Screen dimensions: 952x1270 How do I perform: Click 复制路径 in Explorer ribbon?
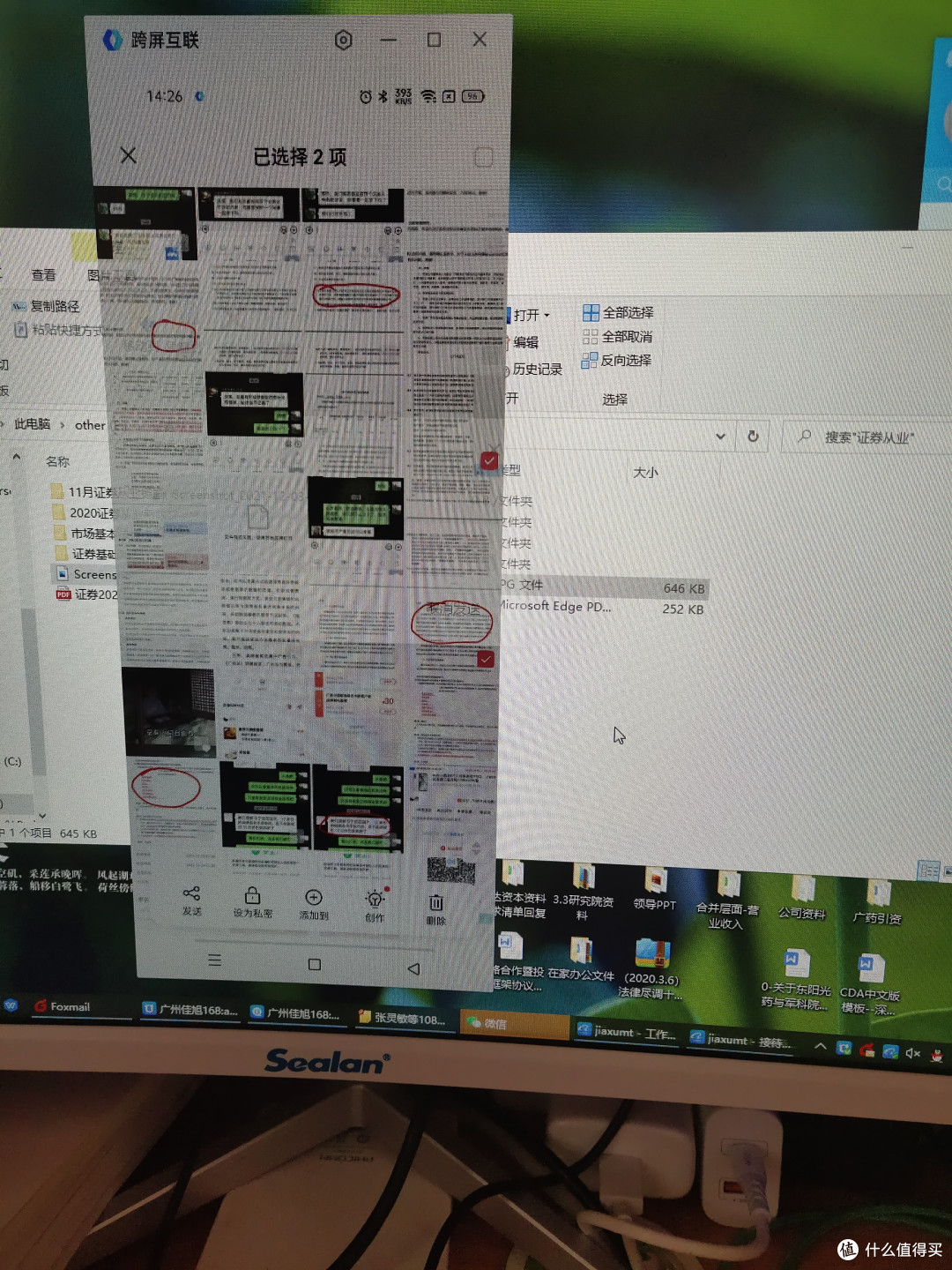coord(46,306)
